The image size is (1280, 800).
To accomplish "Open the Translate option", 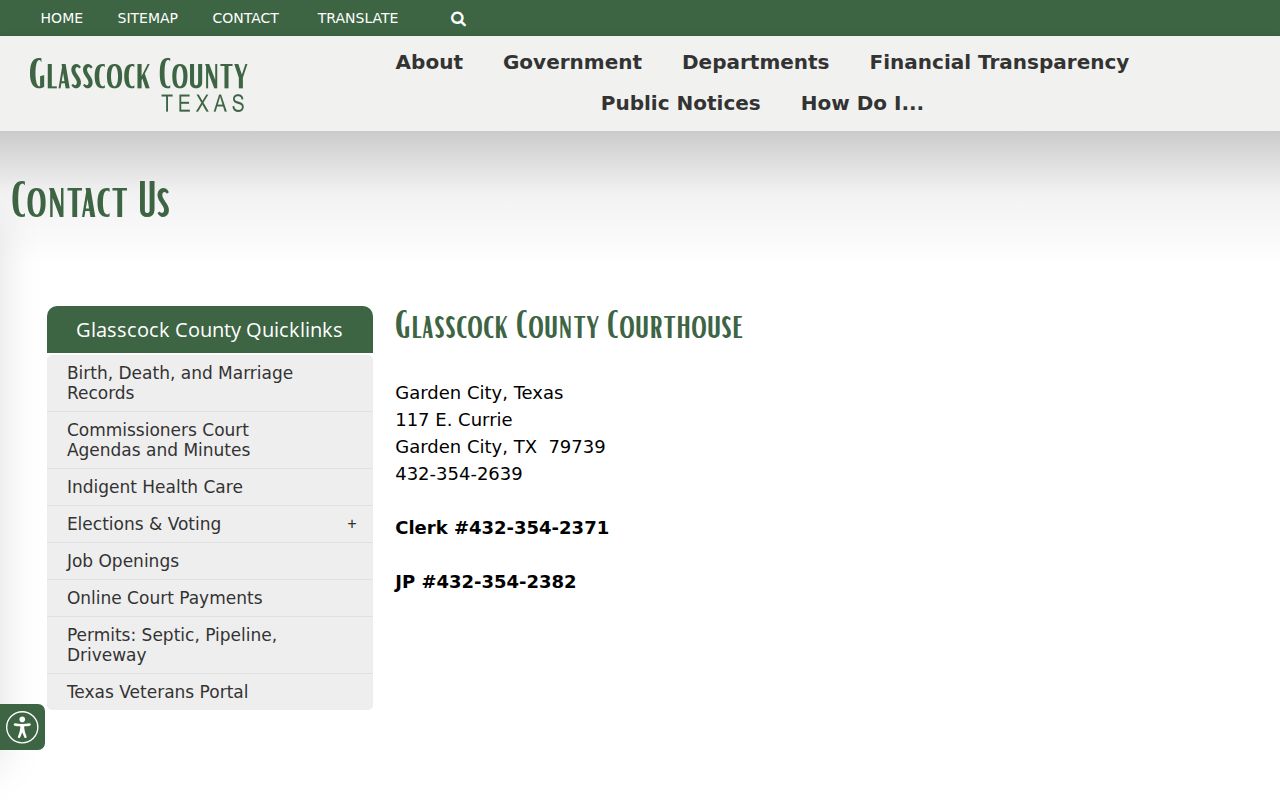I will [x=358, y=18].
